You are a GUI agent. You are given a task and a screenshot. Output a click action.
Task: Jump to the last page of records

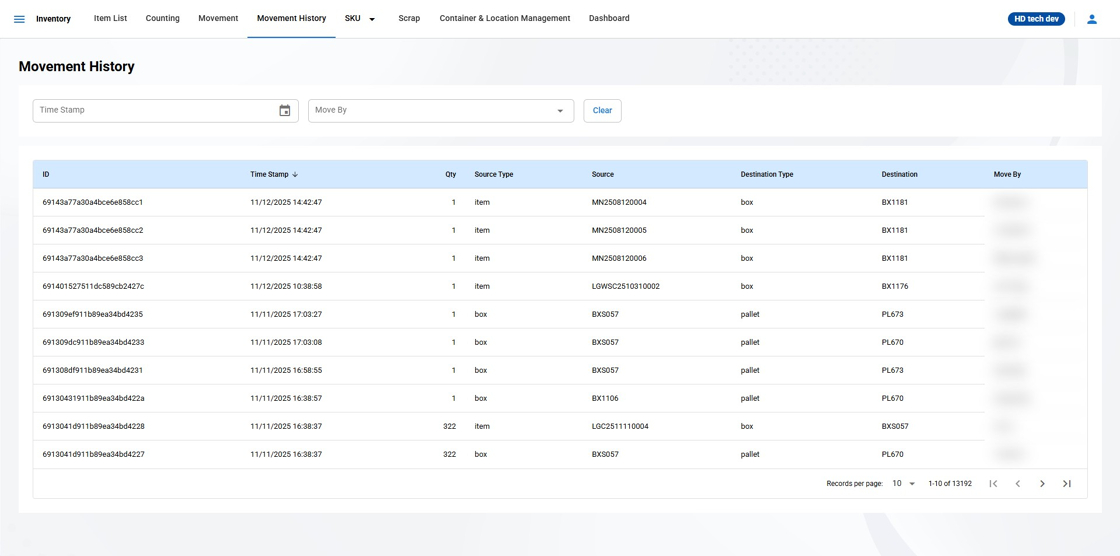click(1067, 484)
